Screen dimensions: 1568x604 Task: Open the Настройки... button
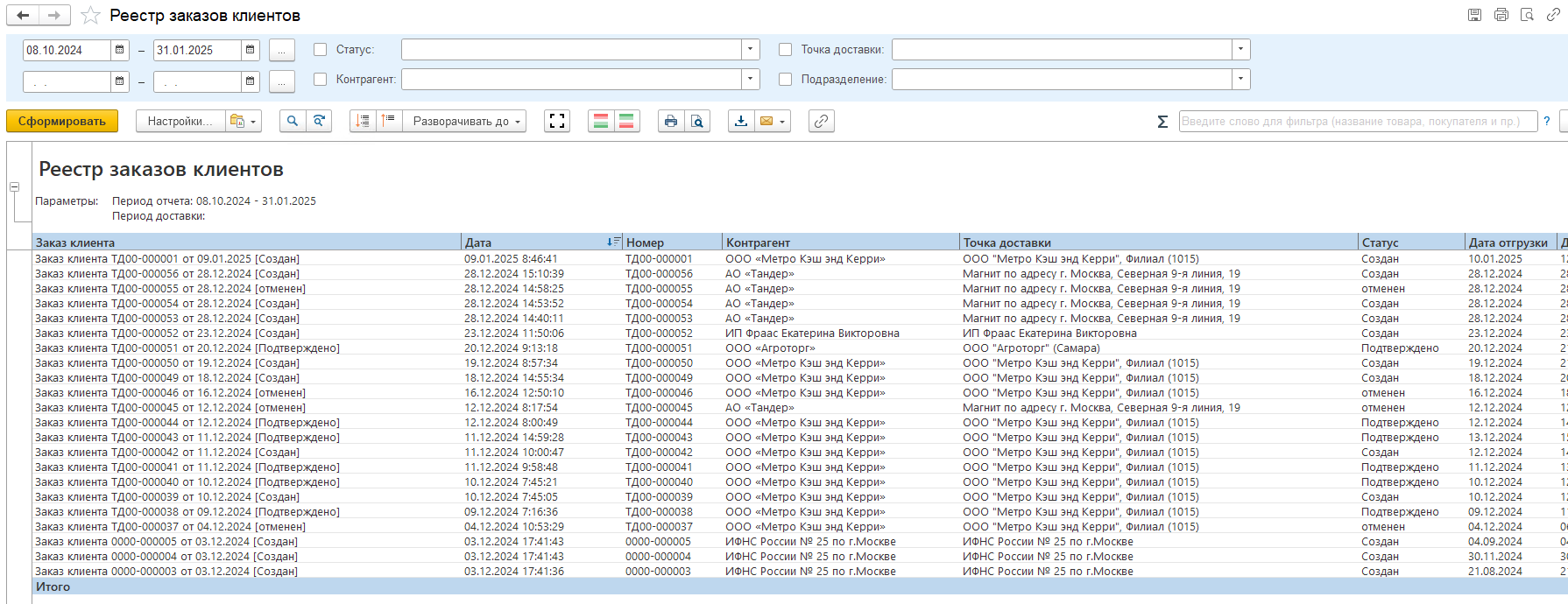pos(180,122)
